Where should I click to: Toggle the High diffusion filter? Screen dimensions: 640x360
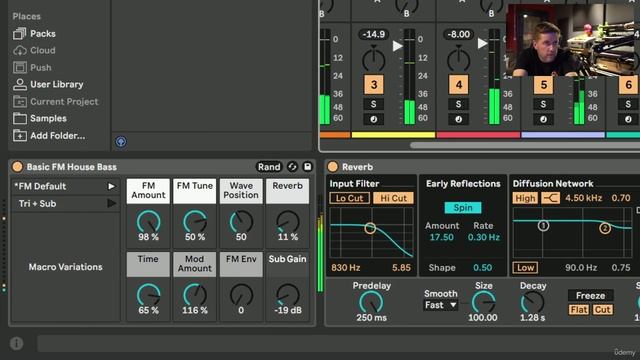(x=525, y=198)
